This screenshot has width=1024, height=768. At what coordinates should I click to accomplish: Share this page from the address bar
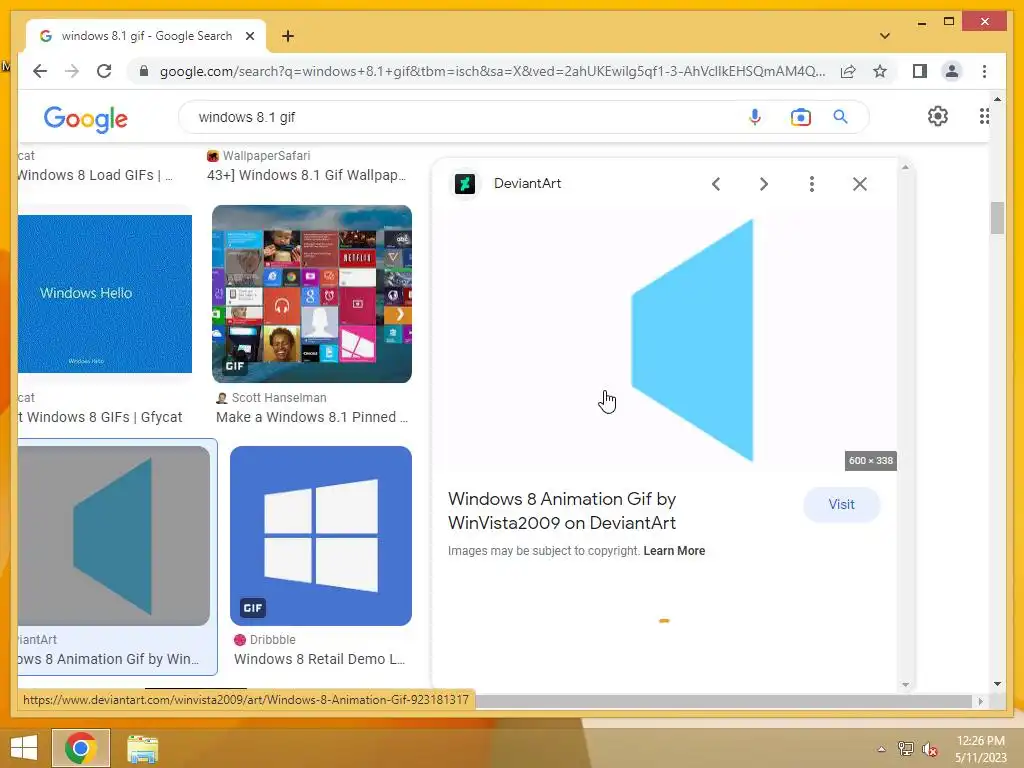[848, 71]
